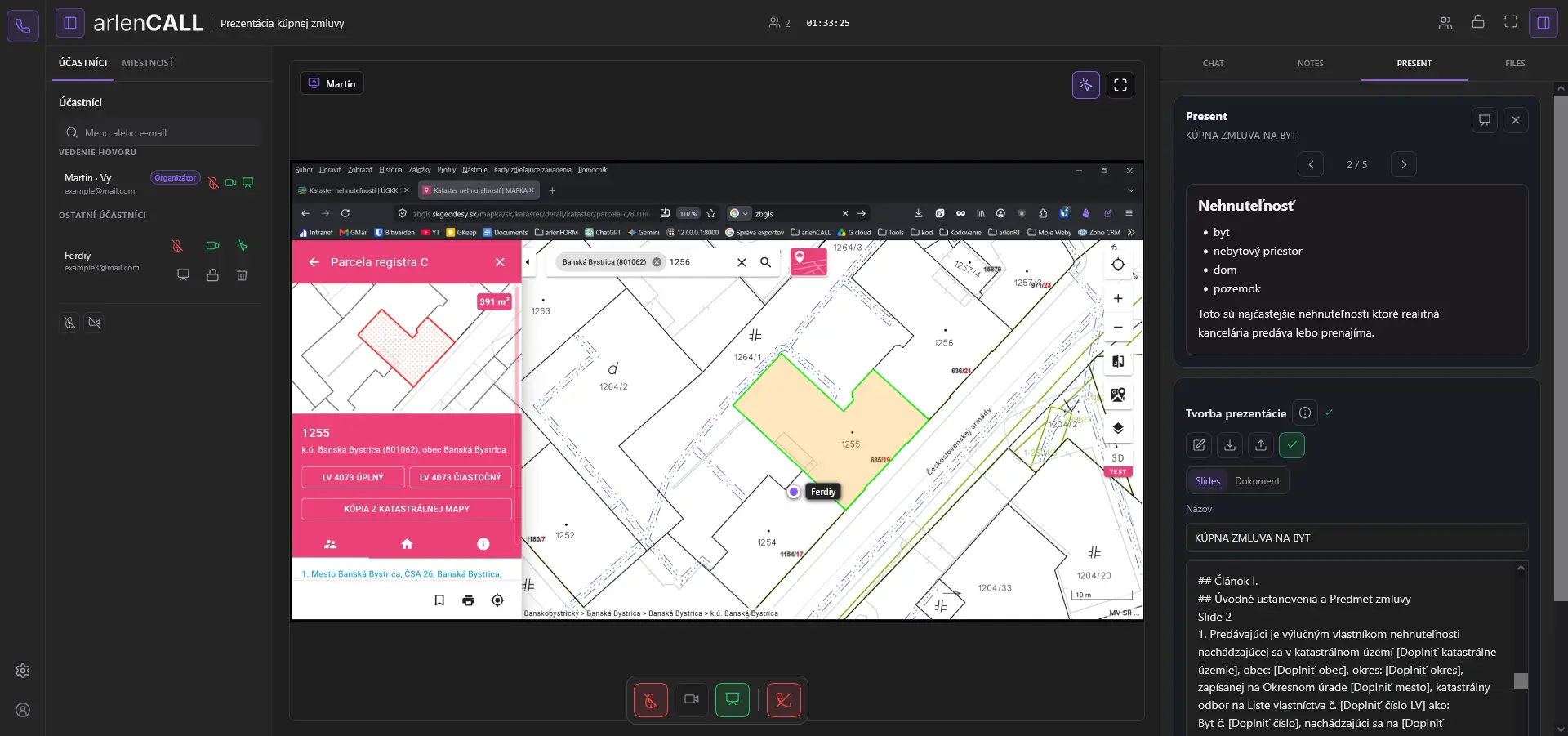Unmute Ferdiy's microphone icon
This screenshot has width=1568, height=736.
[x=177, y=246]
